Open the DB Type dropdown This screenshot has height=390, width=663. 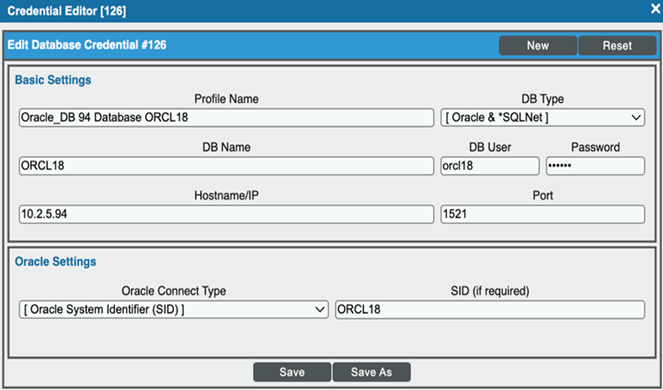click(542, 118)
